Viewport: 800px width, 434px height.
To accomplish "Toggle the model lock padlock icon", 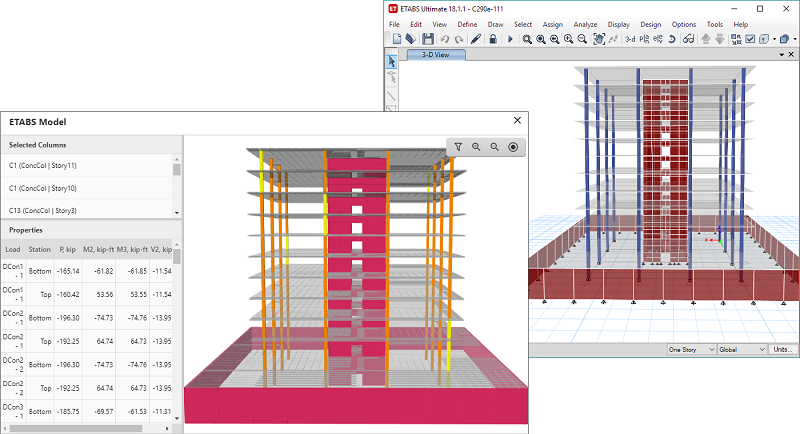I will 493,39.
